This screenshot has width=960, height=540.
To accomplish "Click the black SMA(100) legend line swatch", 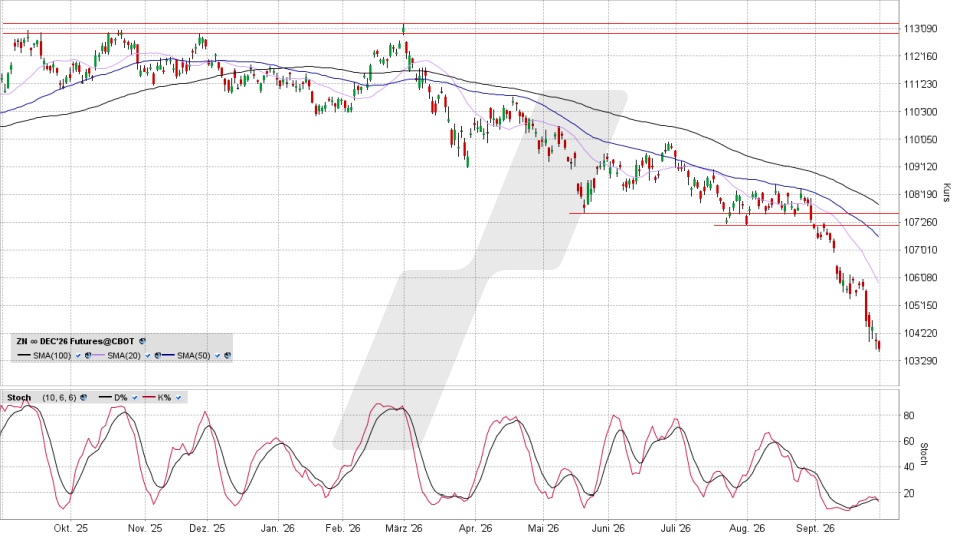I will click(24, 355).
